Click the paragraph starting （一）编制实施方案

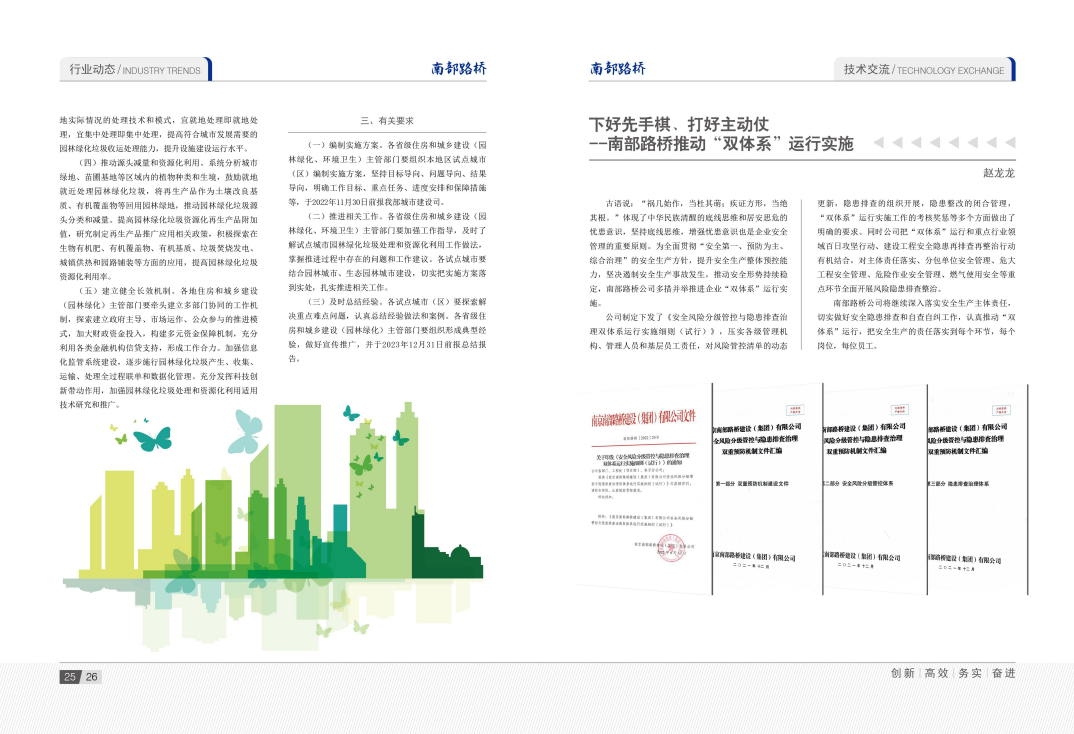pos(387,173)
